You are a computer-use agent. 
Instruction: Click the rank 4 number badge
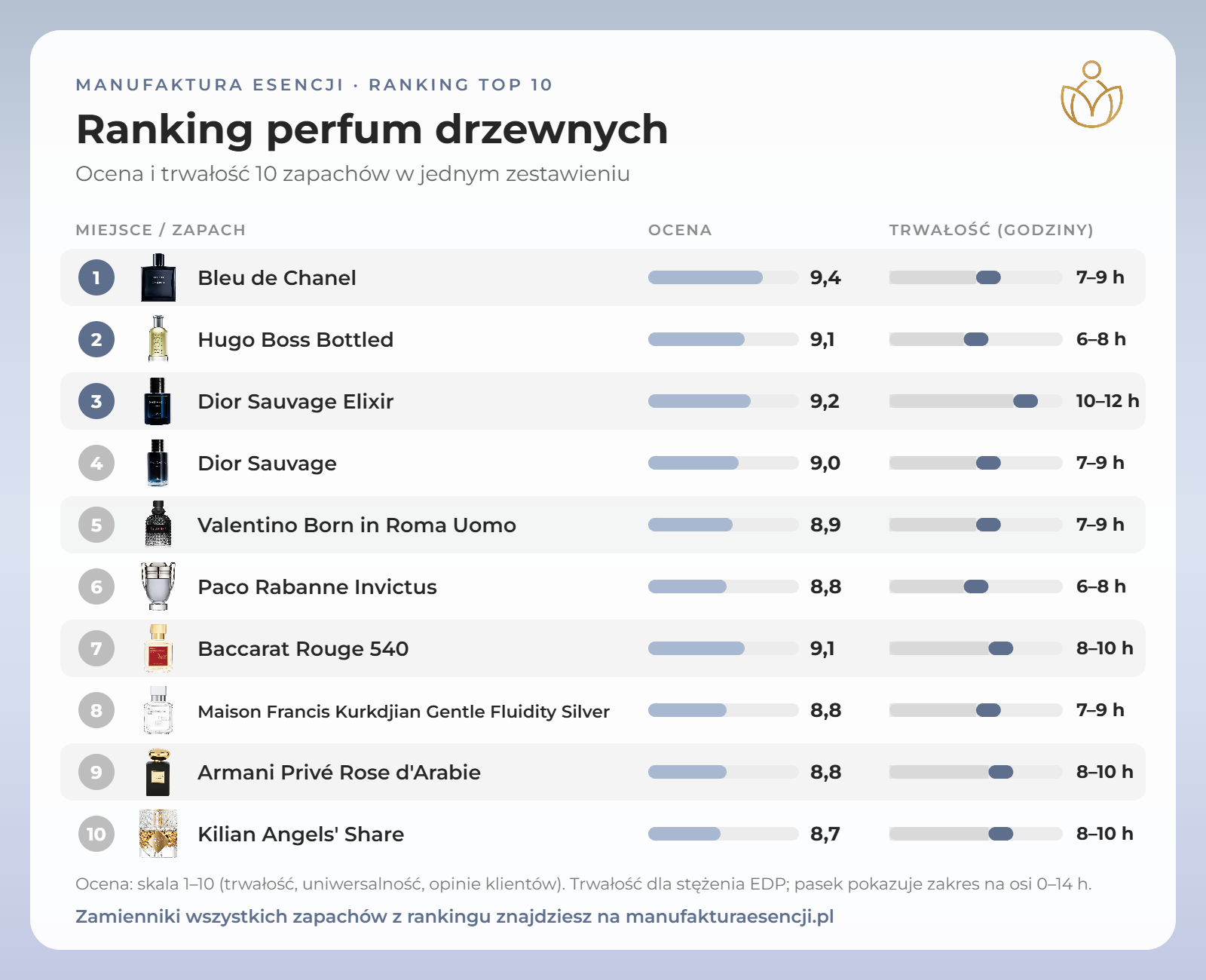96,463
